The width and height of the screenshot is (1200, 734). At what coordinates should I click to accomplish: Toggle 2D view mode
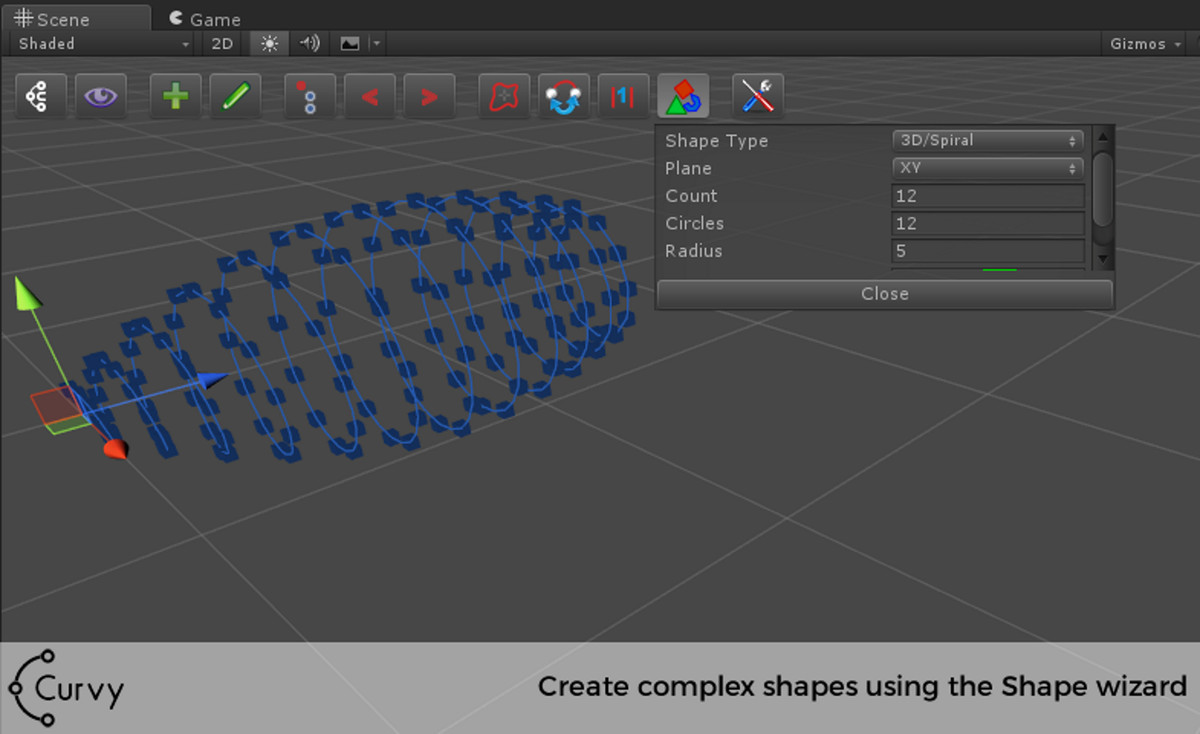click(x=222, y=44)
